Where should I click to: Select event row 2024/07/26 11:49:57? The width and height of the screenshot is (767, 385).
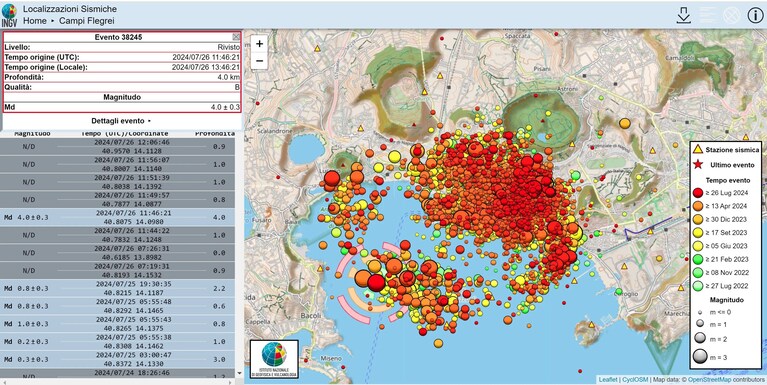117,200
